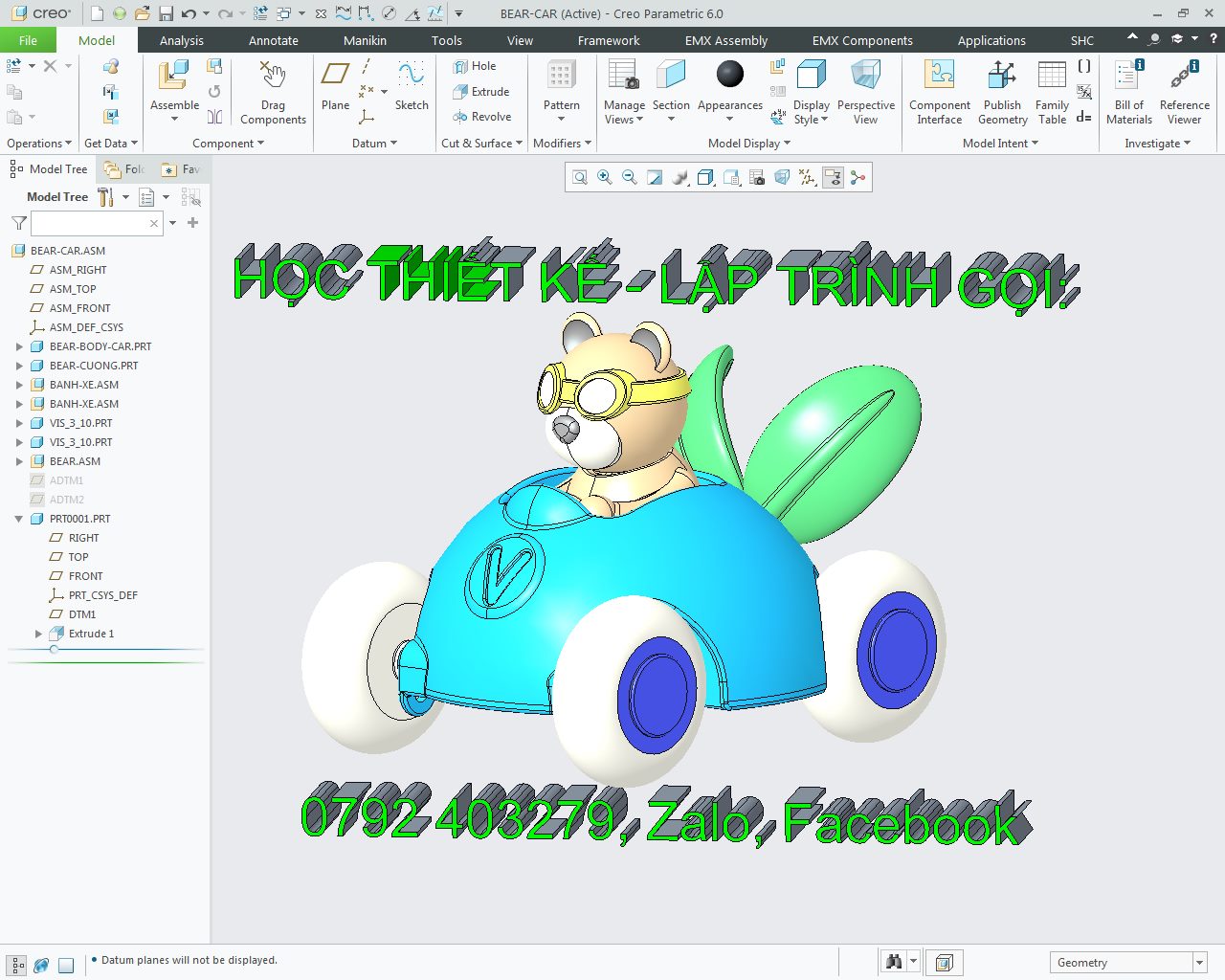Collapse the PRT0001.PRT tree node
1225x980 pixels.
[x=19, y=519]
